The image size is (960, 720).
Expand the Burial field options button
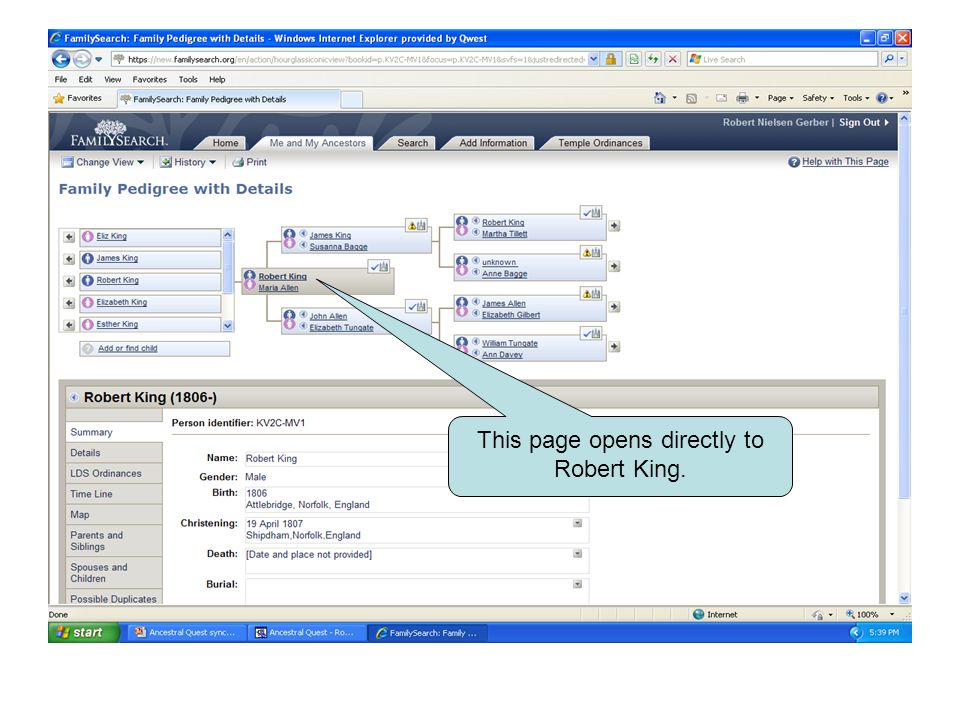[577, 584]
